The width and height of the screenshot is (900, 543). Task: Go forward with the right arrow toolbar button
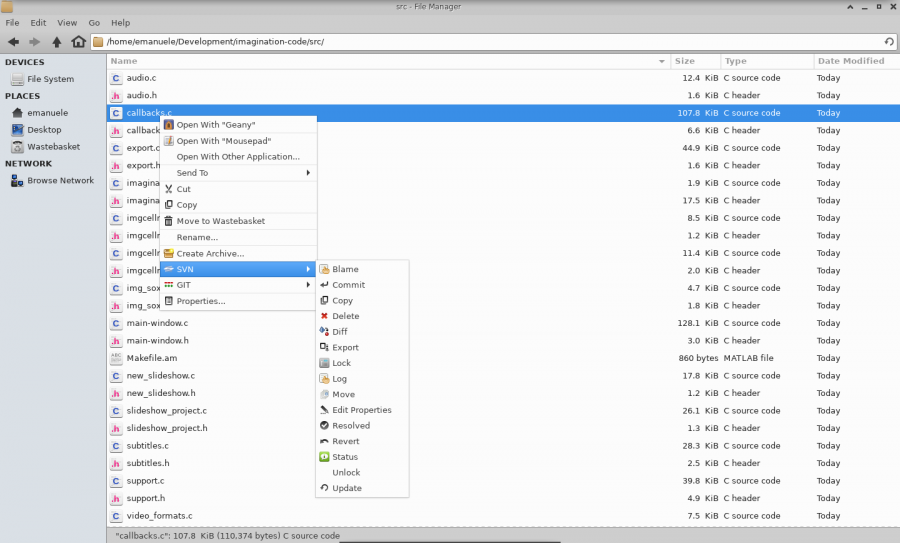[x=34, y=42]
